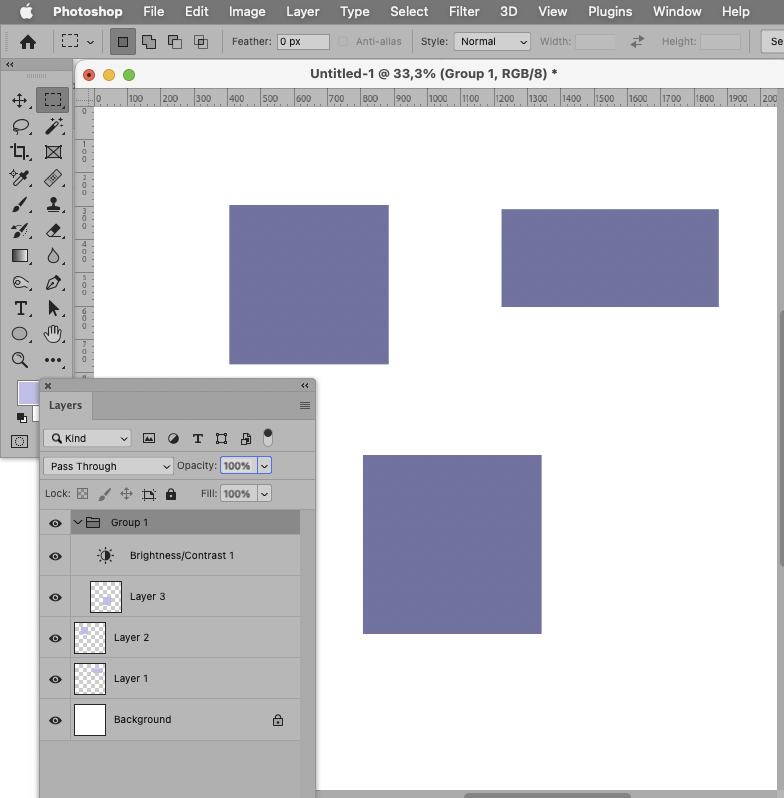Reset default foreground and background colors

coord(21,418)
